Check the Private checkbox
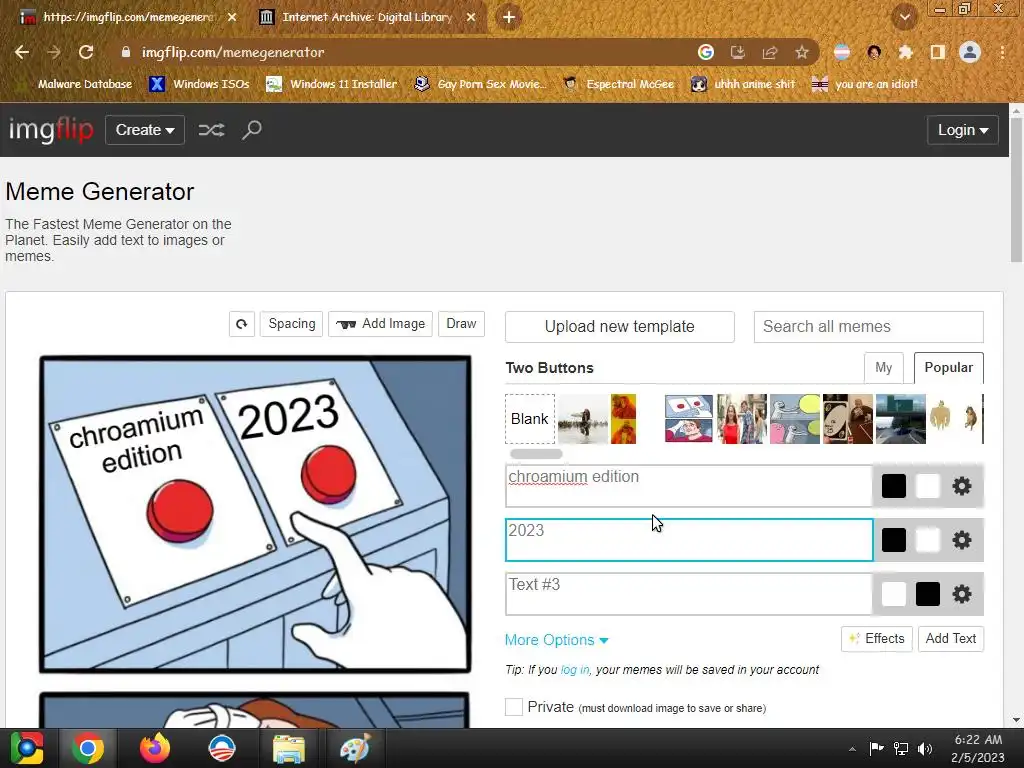1024x768 pixels. (514, 707)
